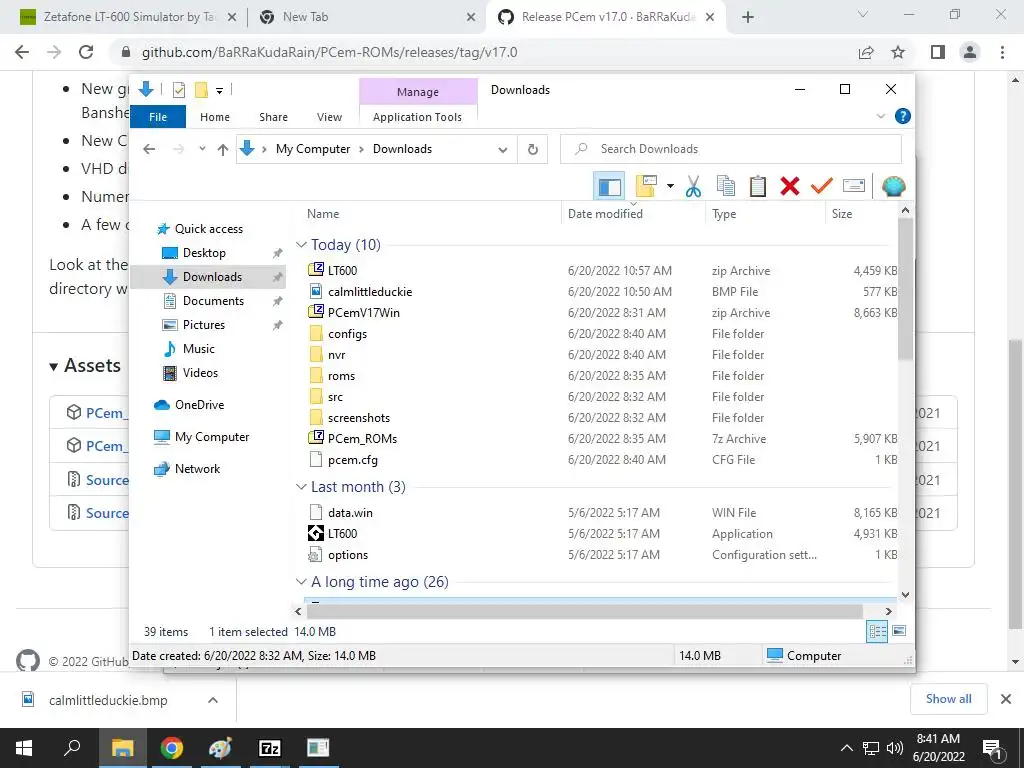Click the Classic Shell settings shell icon

[x=893, y=187]
